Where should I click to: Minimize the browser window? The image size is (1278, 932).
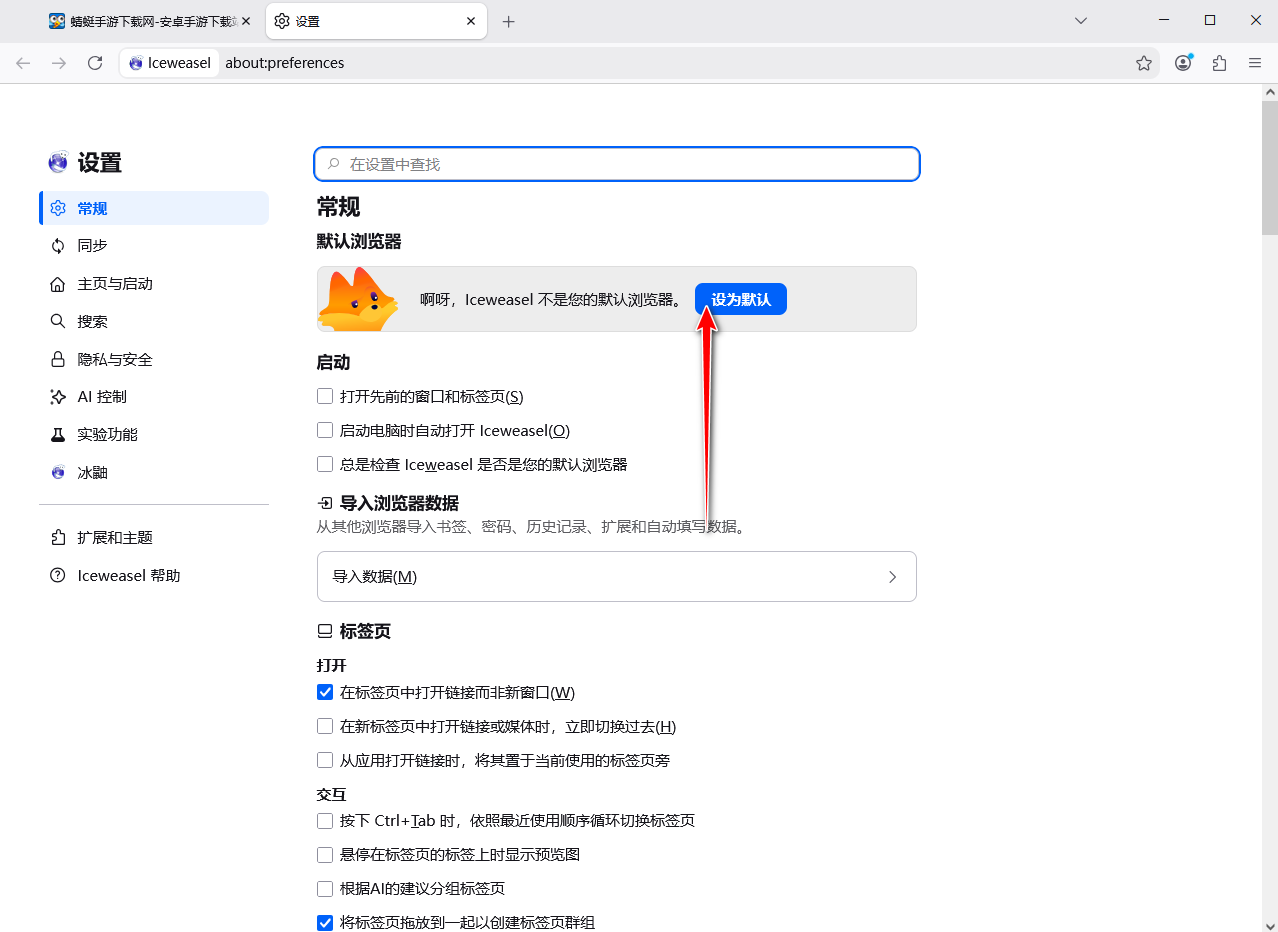click(x=1163, y=21)
